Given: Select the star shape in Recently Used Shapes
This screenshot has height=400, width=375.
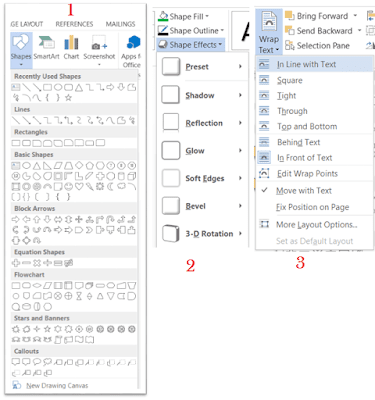Looking at the screenshot, I should click(x=68, y=98).
